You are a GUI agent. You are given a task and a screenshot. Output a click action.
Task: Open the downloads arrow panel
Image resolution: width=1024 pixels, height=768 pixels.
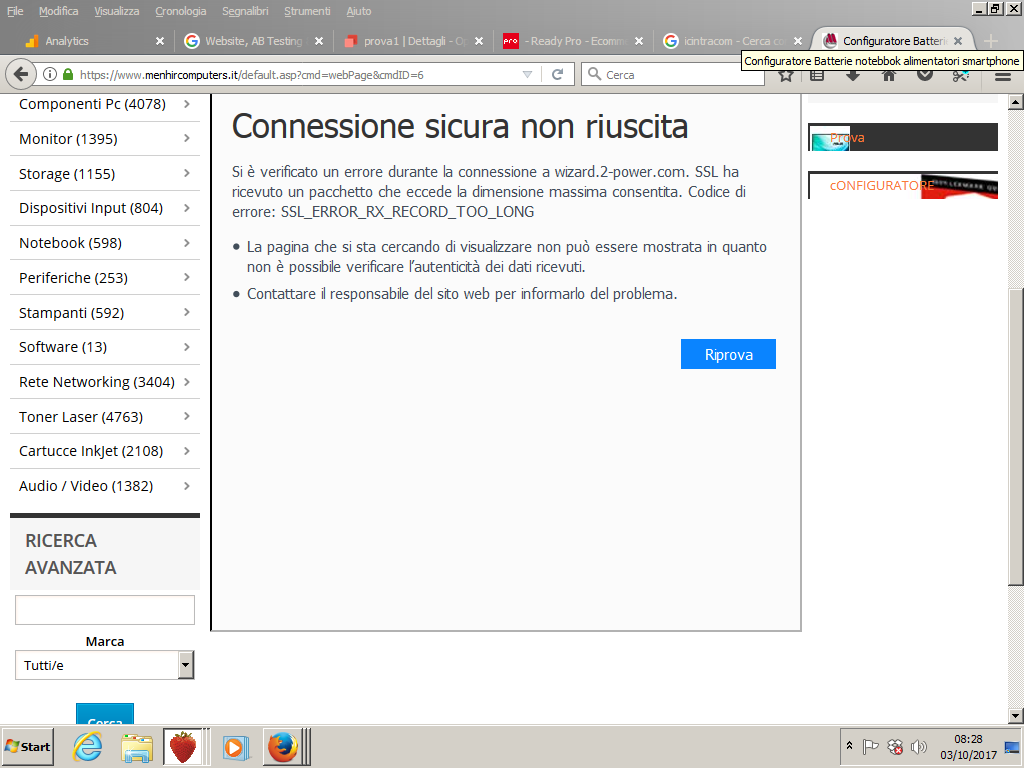click(853, 76)
